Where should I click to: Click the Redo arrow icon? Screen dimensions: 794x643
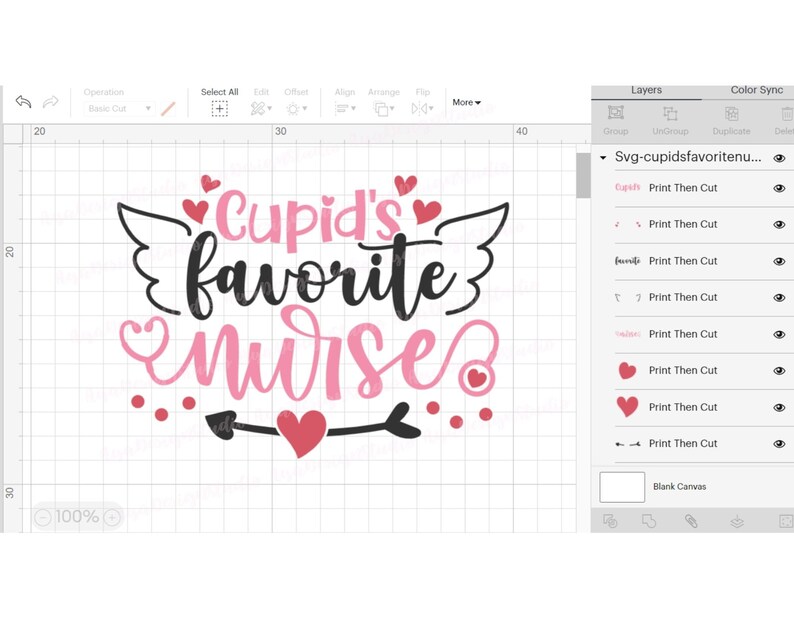50,102
